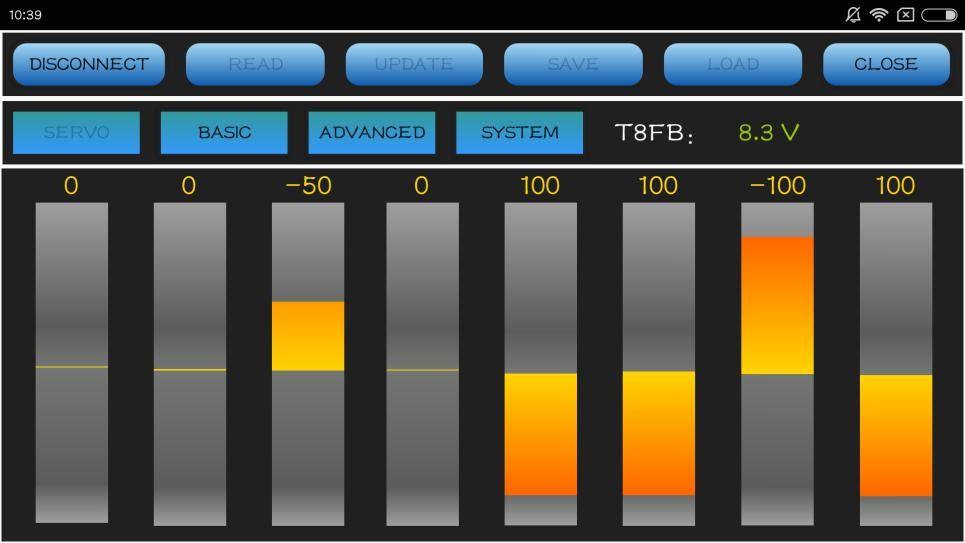The height and width of the screenshot is (543, 965).
Task: Click the fifth channel bar showing 100
Action: point(540,363)
